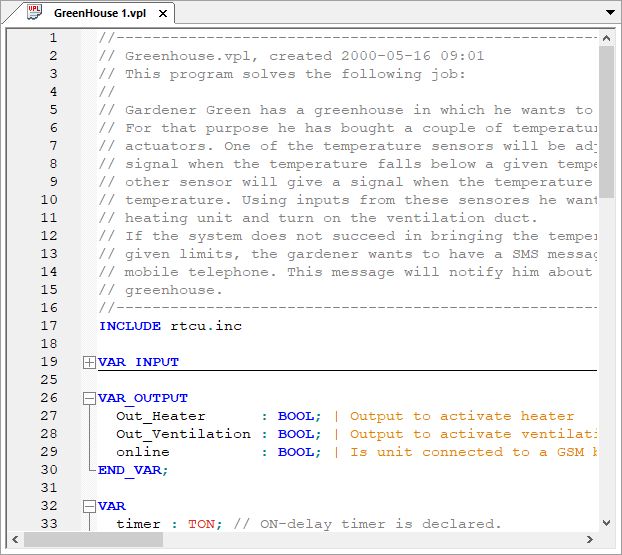The height and width of the screenshot is (555, 622).
Task: Click the vertical scrollbar up arrow
Action: pos(606,37)
